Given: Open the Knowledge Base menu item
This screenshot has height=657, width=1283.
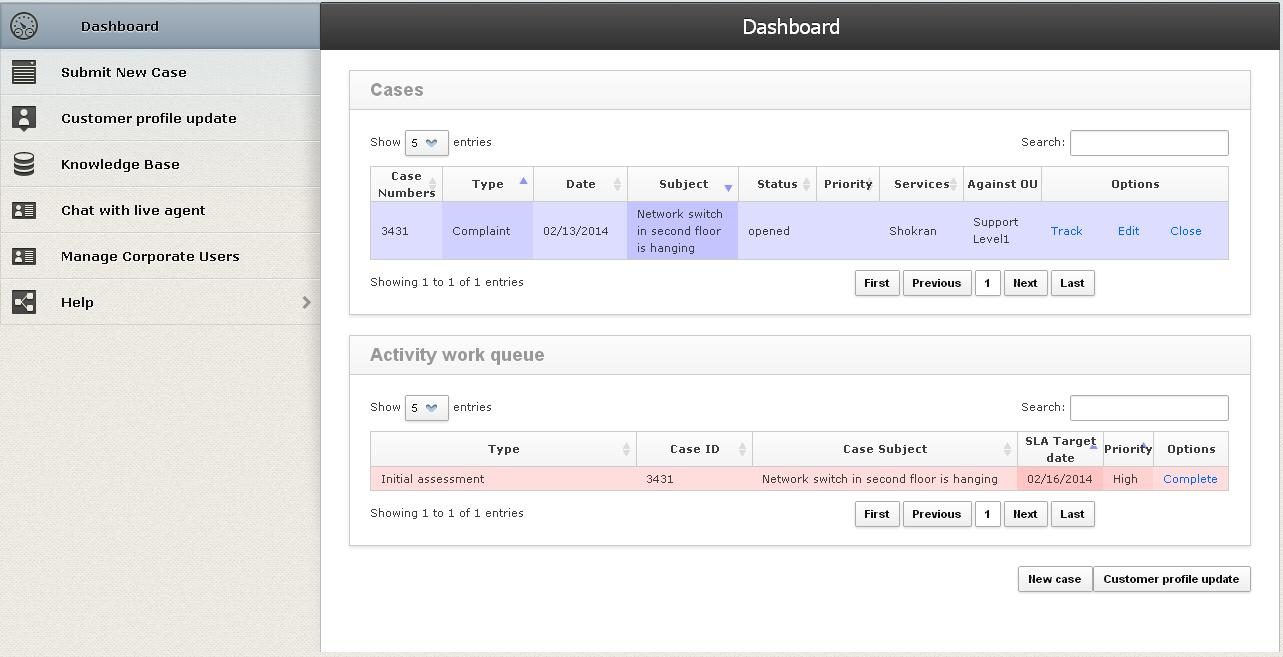Looking at the screenshot, I should (120, 164).
